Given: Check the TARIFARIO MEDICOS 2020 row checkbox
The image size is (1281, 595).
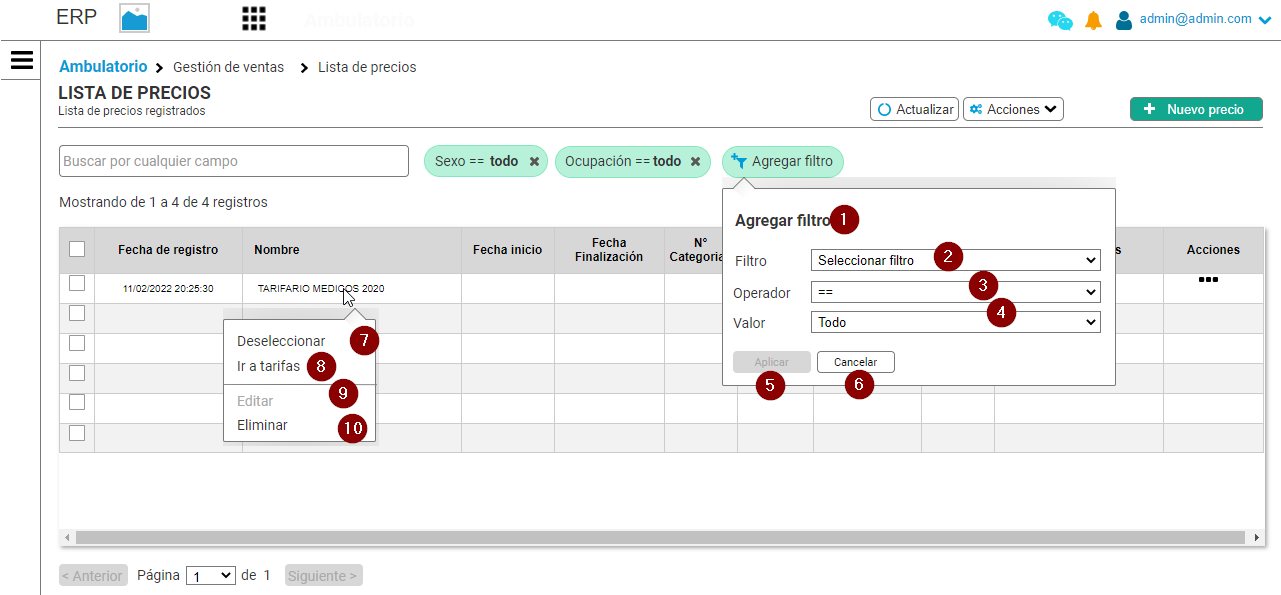Looking at the screenshot, I should (x=77, y=284).
